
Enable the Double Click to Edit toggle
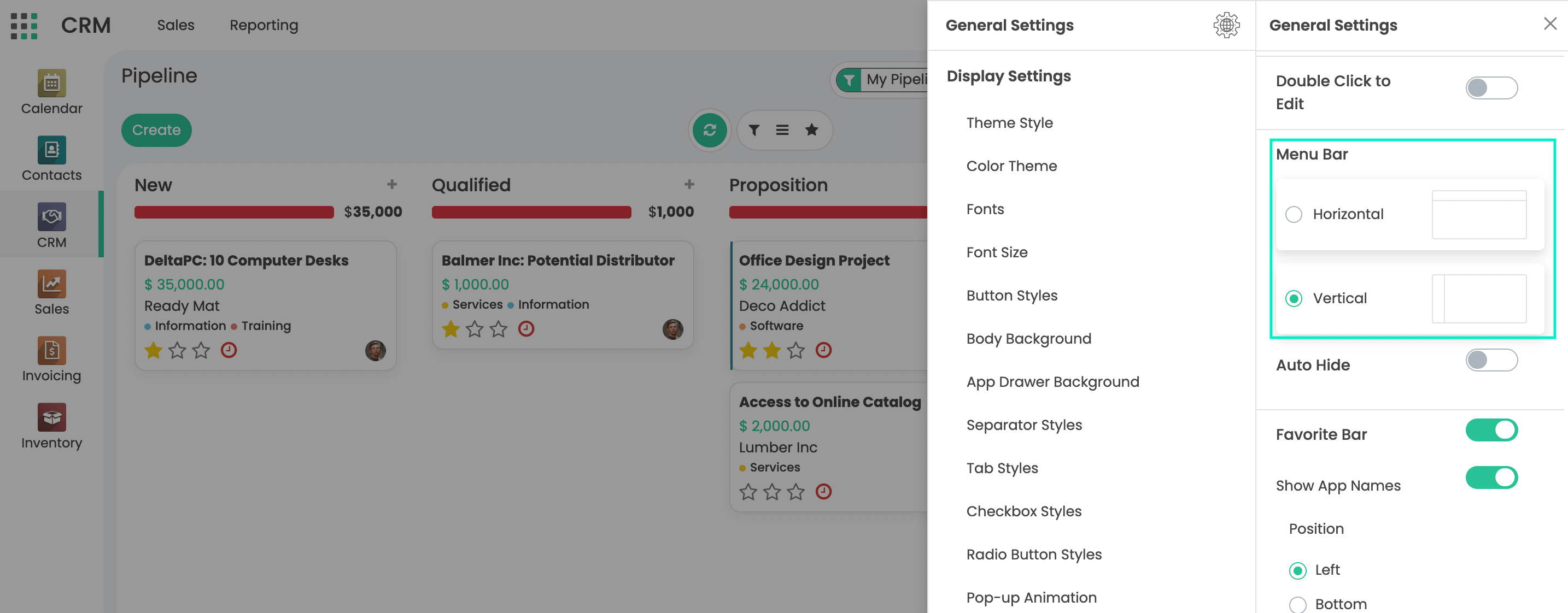tap(1491, 88)
